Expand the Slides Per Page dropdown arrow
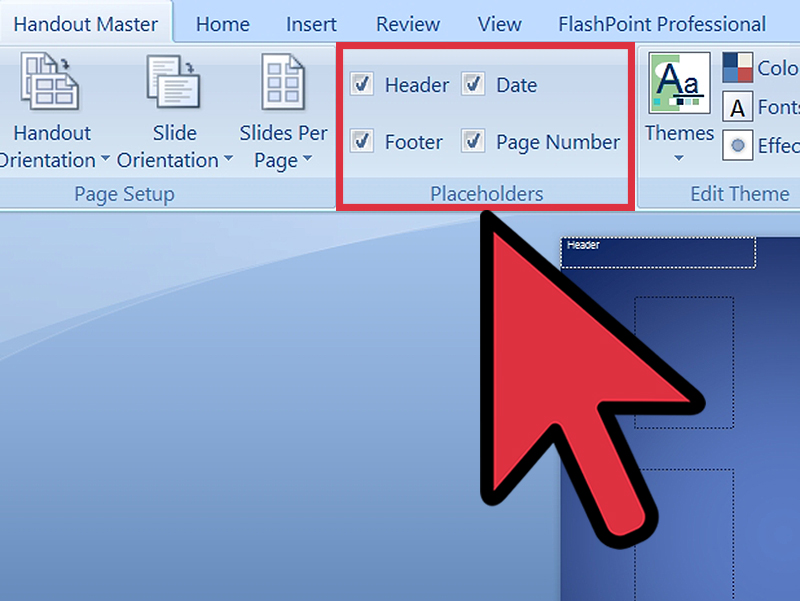The height and width of the screenshot is (601, 800). tap(307, 159)
